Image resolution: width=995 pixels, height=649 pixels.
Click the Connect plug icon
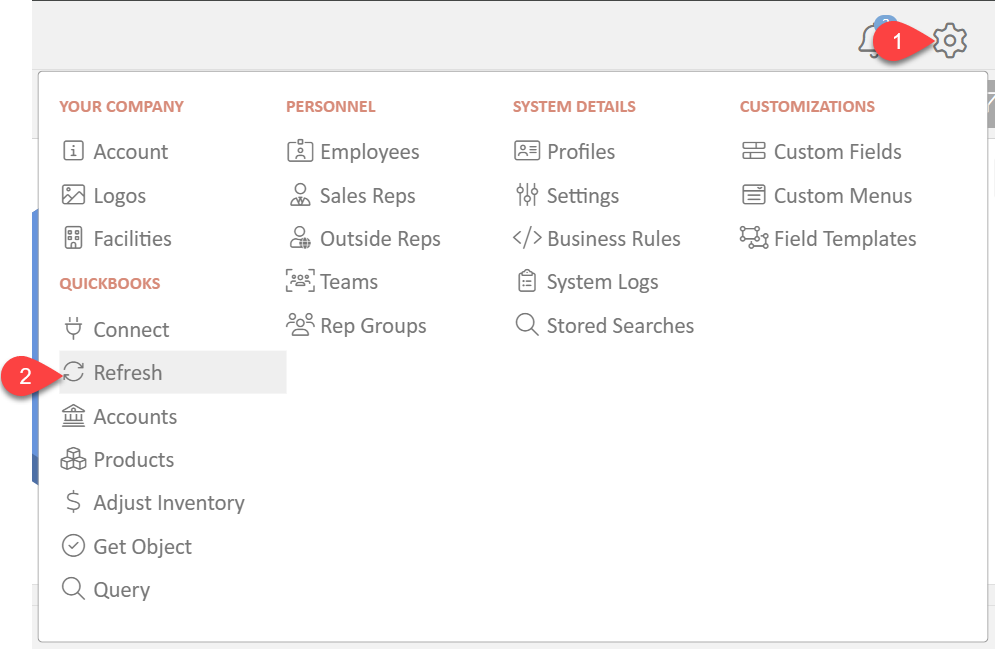74,329
